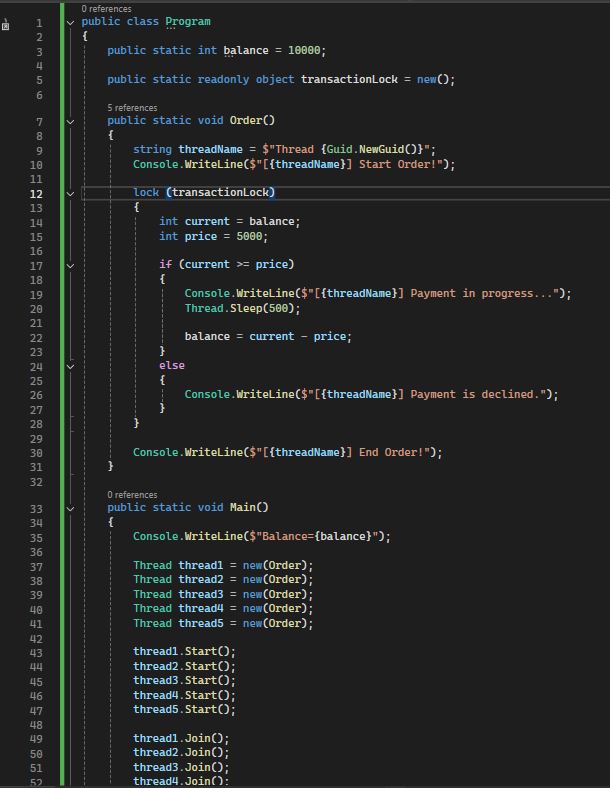Open '0 references' CodeLens above Program class
Screen dimensions: 610x788
[x=106, y=9]
